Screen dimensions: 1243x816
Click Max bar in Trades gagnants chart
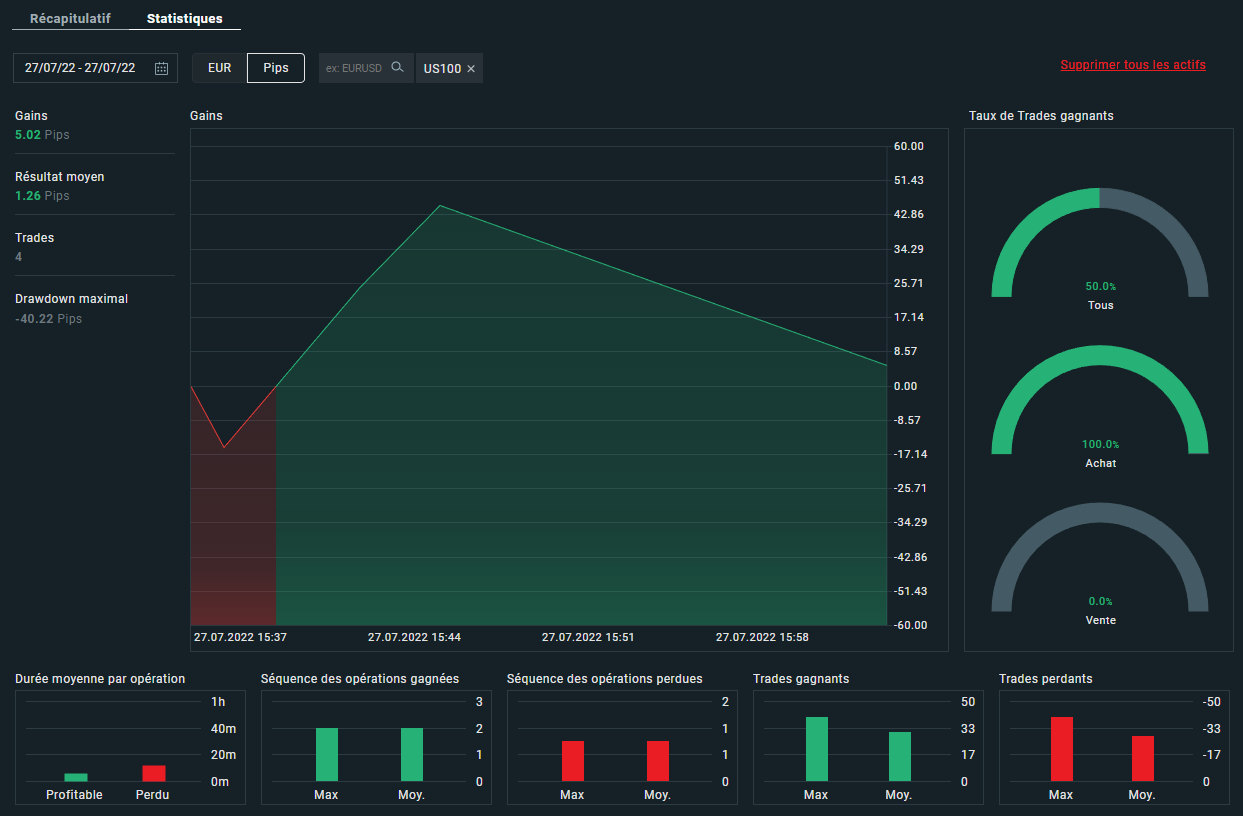pos(816,749)
